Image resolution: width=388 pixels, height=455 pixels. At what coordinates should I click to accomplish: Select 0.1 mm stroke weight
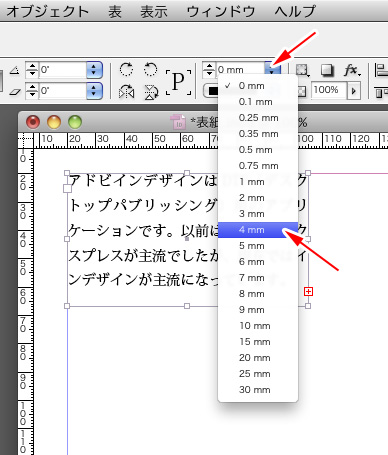click(258, 102)
